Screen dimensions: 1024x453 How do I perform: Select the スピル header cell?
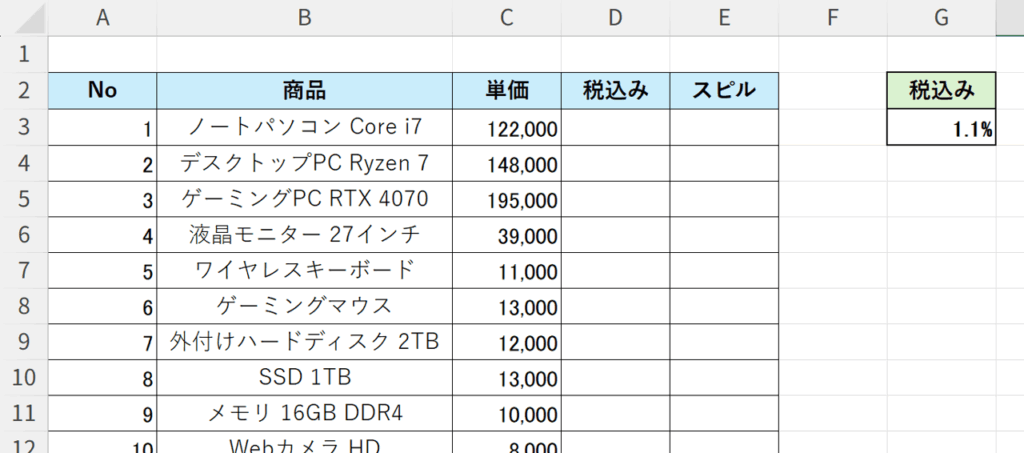pos(724,91)
